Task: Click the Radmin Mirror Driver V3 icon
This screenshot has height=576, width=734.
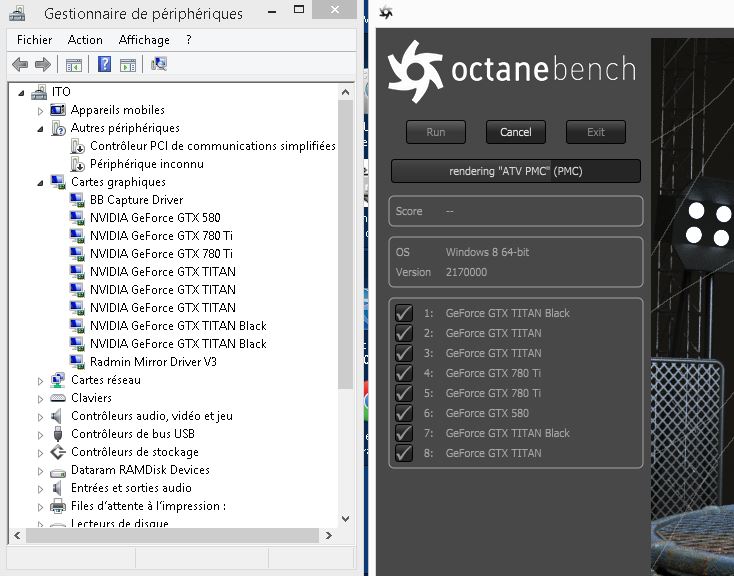Action: tap(77, 362)
